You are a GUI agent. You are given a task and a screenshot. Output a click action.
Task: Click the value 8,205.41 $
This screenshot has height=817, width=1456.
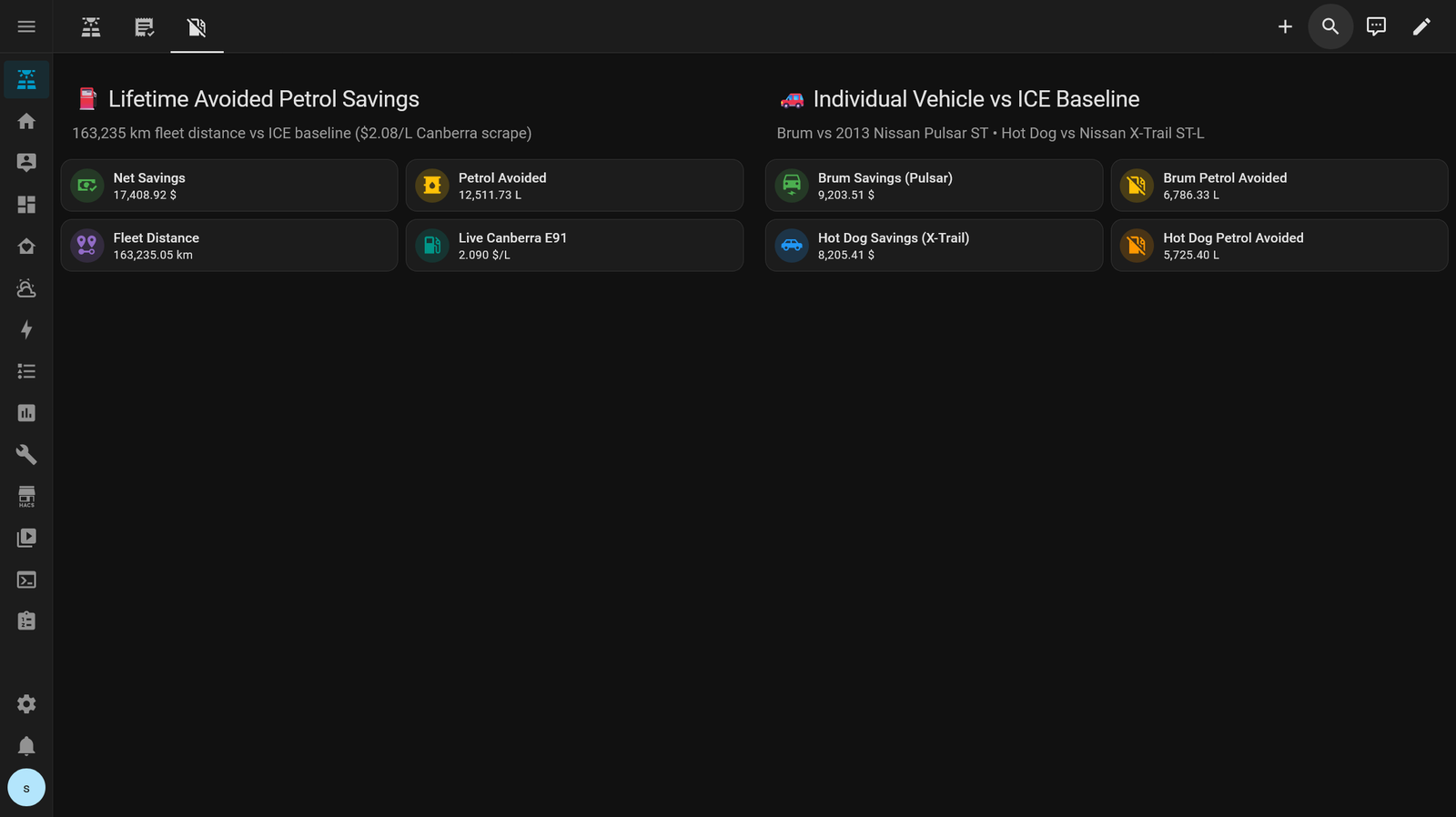(846, 255)
